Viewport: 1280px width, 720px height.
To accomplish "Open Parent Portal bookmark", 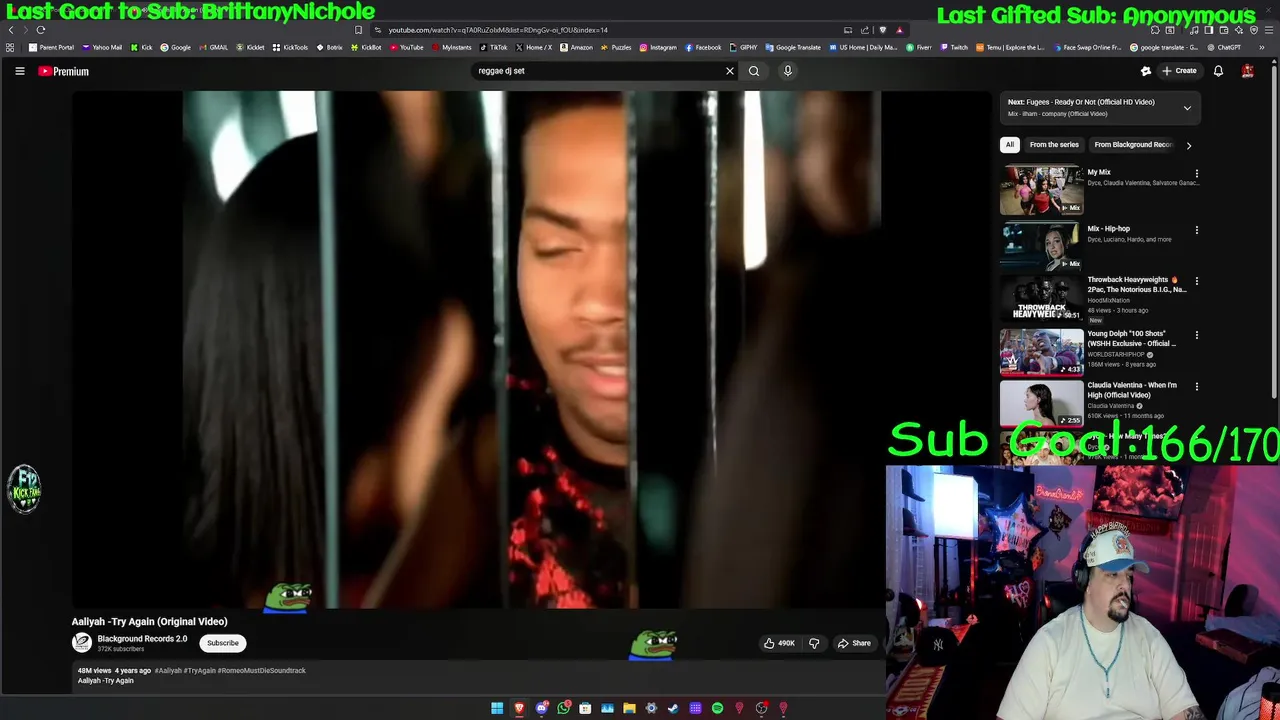I will point(52,47).
